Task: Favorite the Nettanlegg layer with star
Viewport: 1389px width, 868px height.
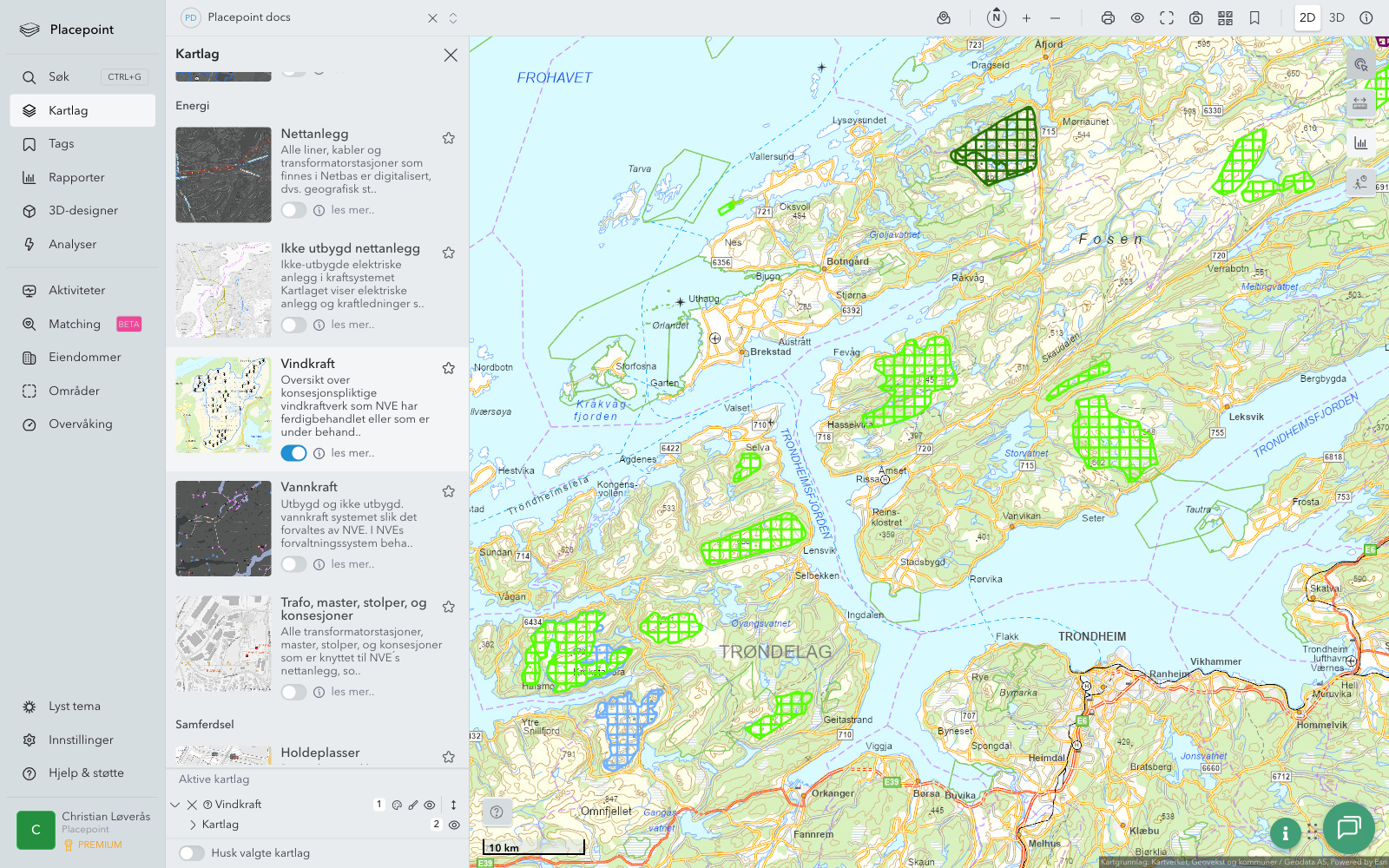Action: (449, 138)
